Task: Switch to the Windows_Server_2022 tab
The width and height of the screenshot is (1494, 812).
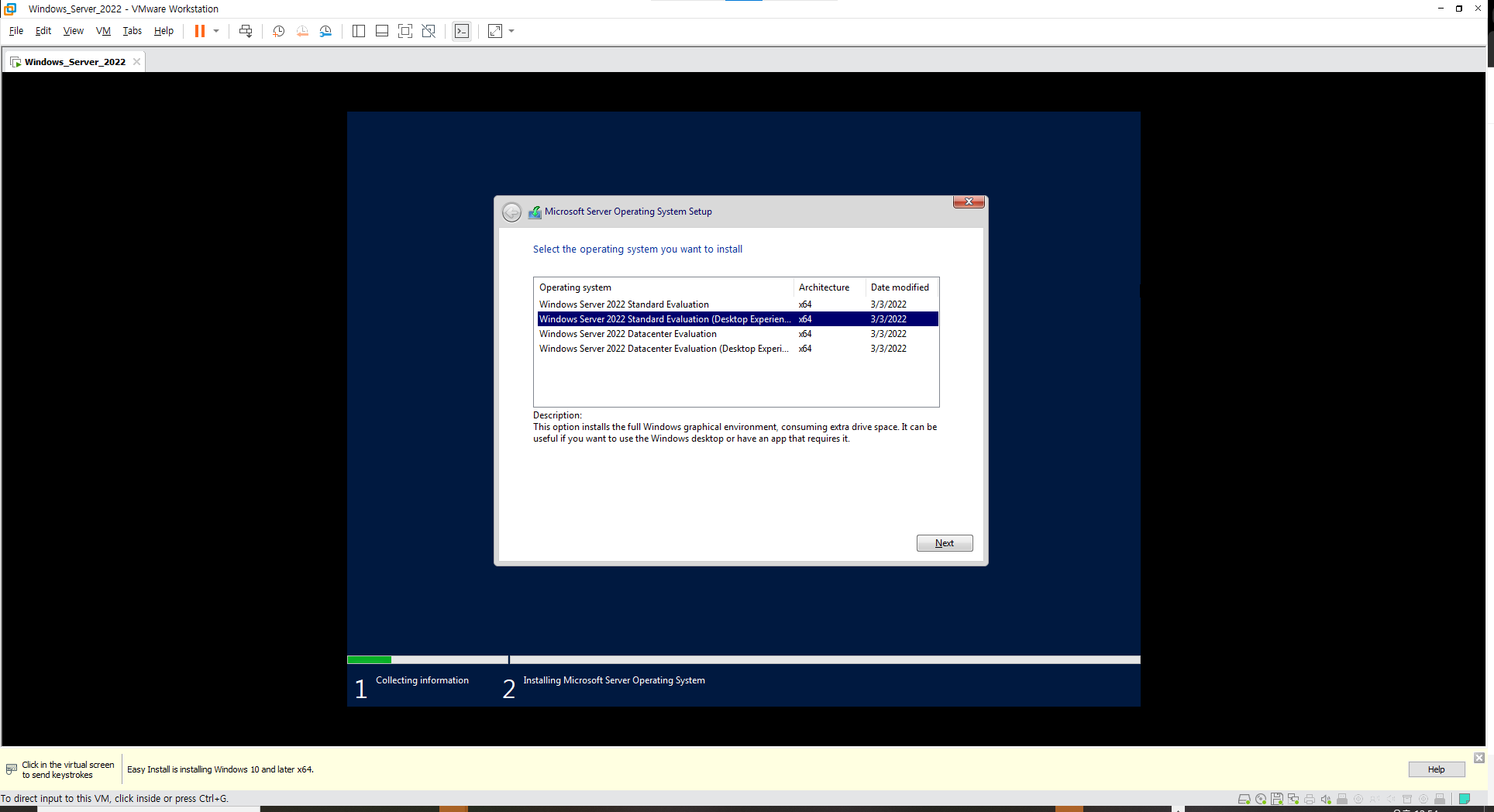Action: pos(74,62)
